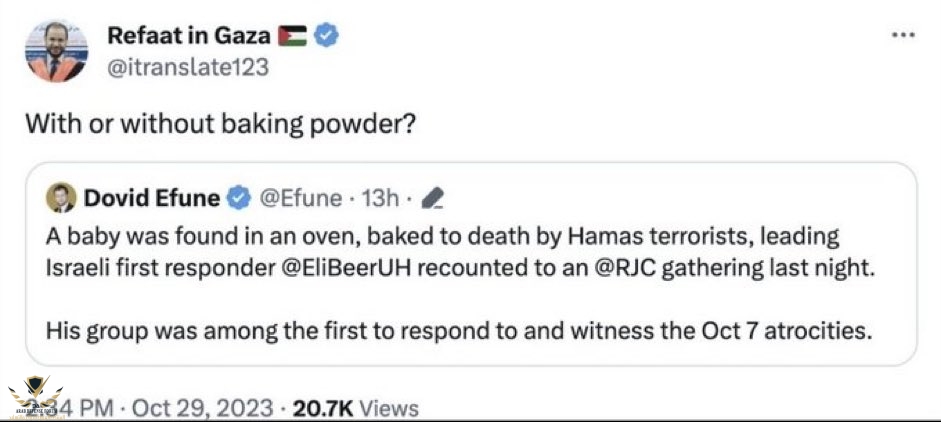Click the blue verified badge beside Refaat in Gaza
Viewport: 941px width, 422px height.
coord(327,36)
